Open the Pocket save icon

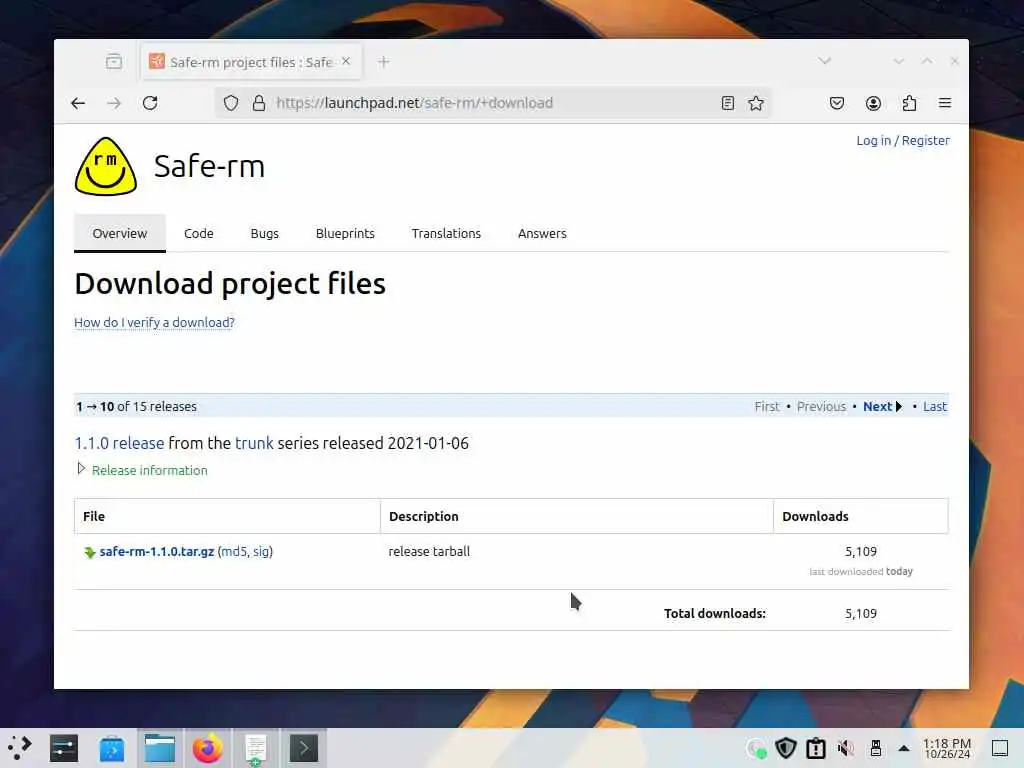(x=837, y=103)
